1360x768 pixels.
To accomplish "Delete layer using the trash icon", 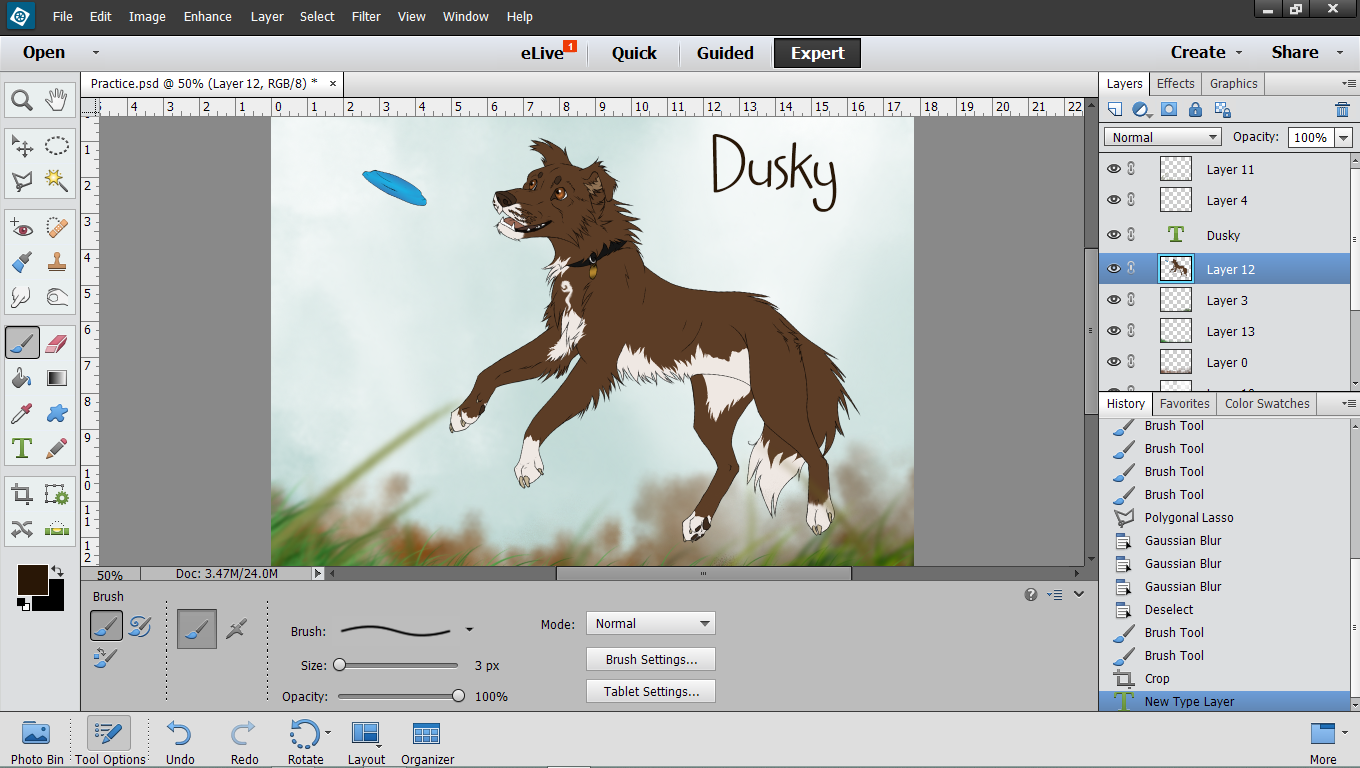I will tap(1342, 110).
